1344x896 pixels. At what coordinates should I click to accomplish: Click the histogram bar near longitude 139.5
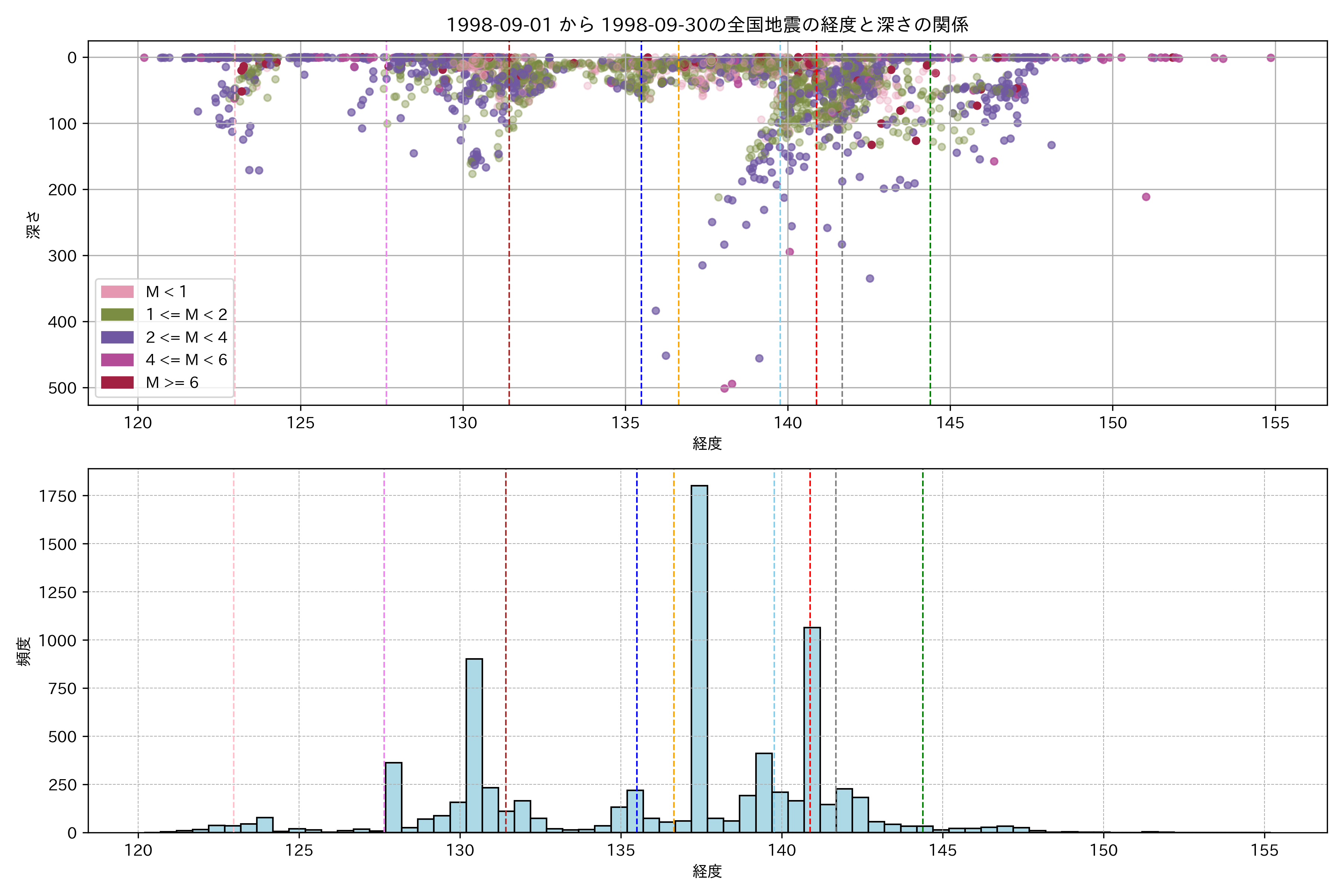(x=763, y=793)
